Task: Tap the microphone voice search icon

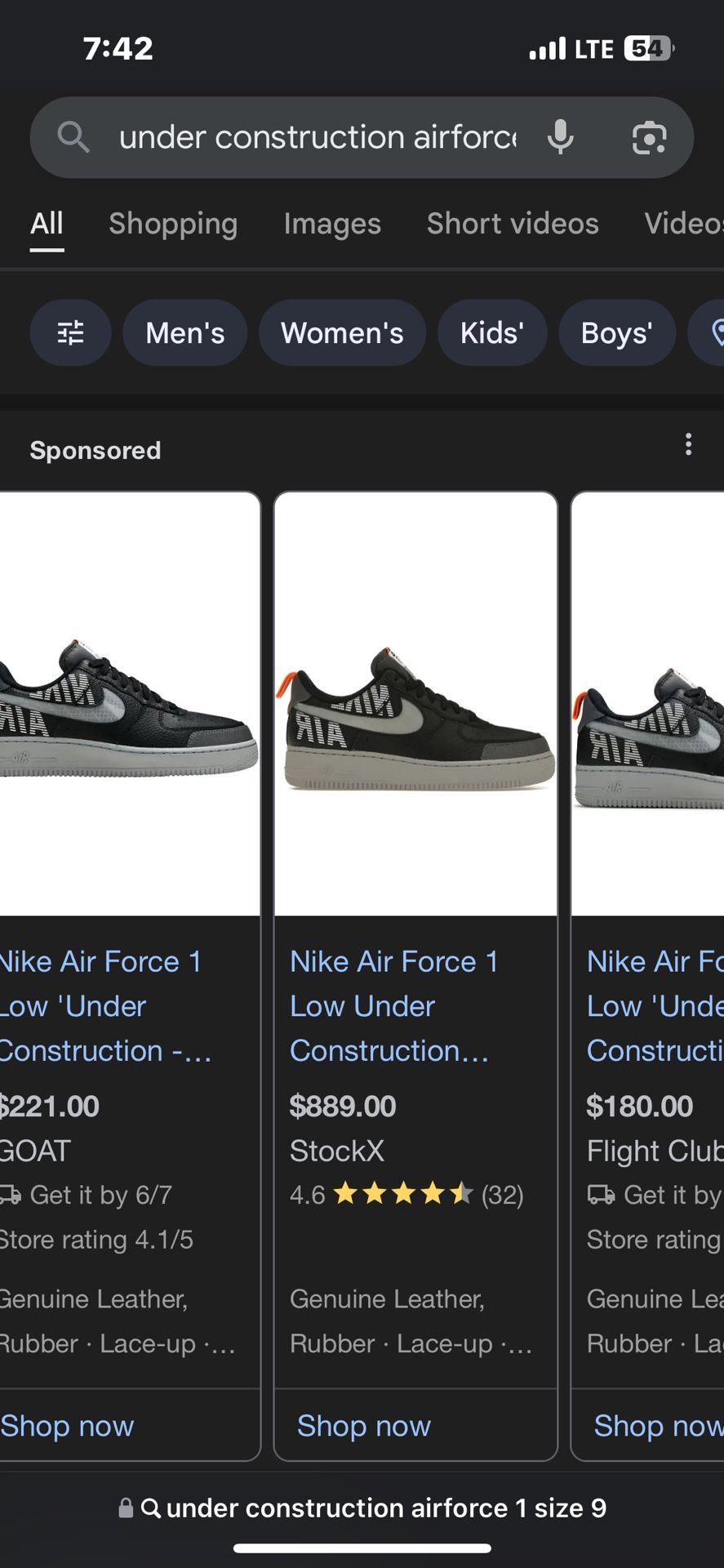Action: (560, 137)
